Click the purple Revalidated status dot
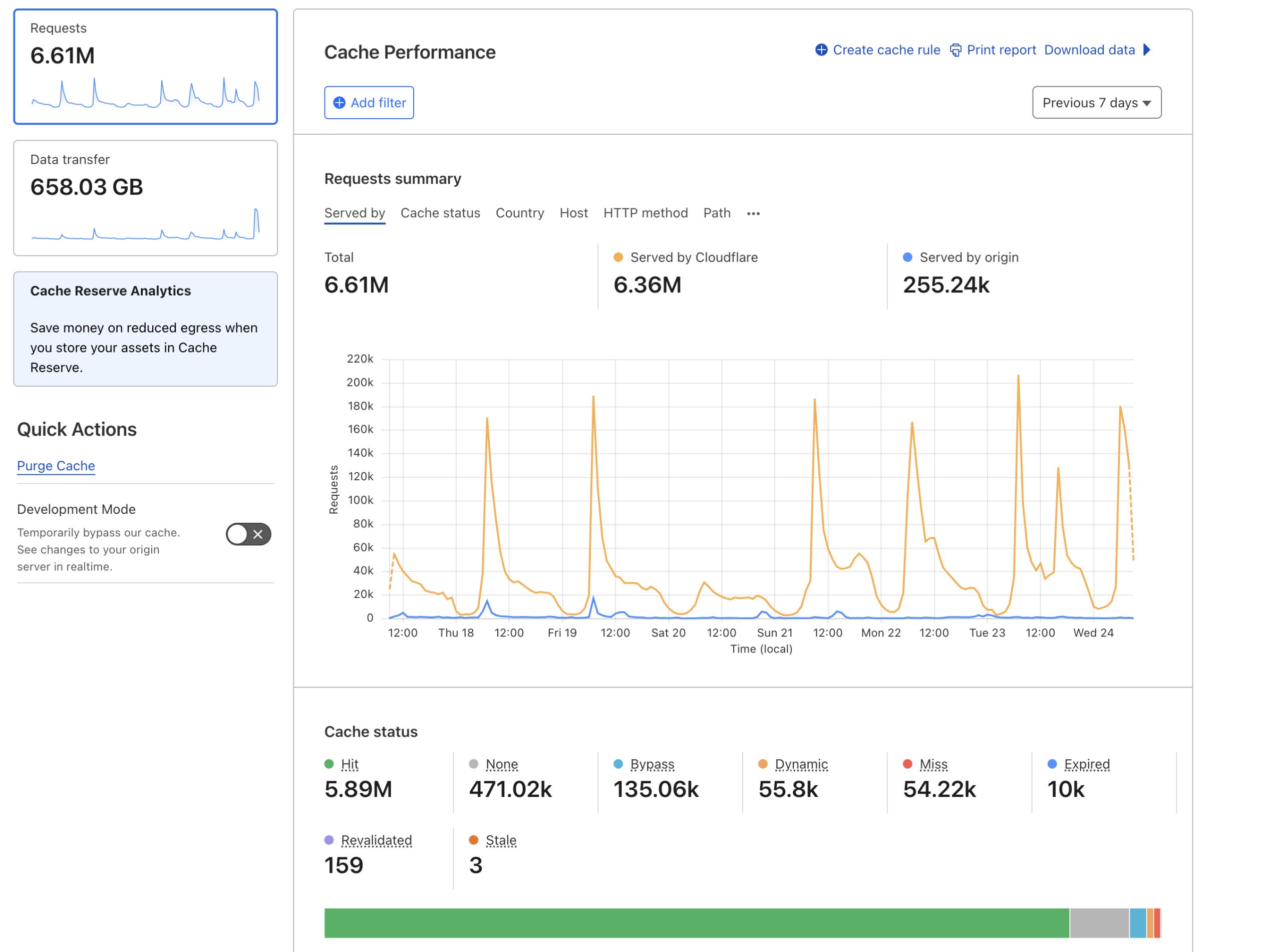This screenshot has height=952, width=1282. 329,840
